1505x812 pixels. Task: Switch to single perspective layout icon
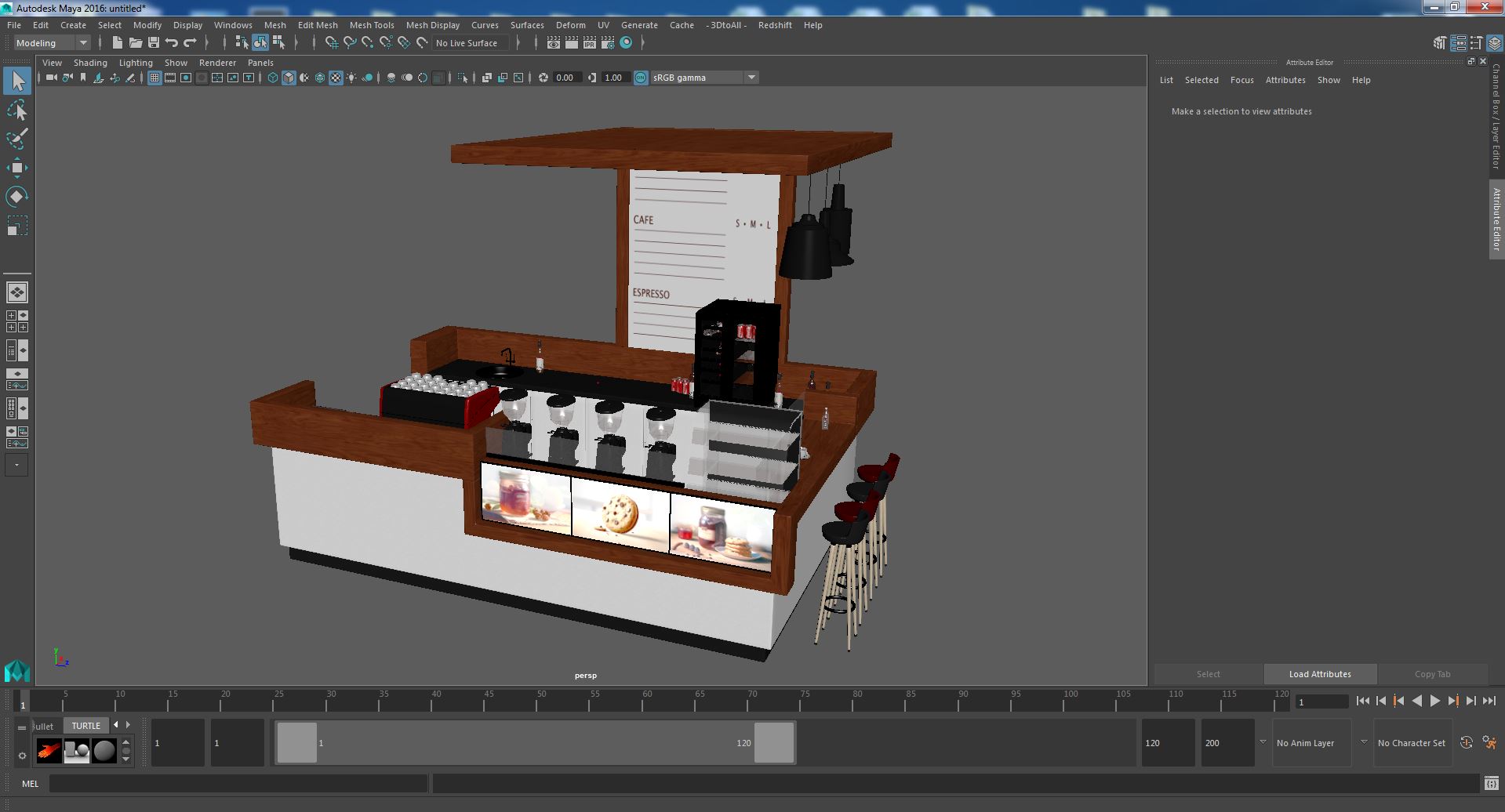coord(17,292)
